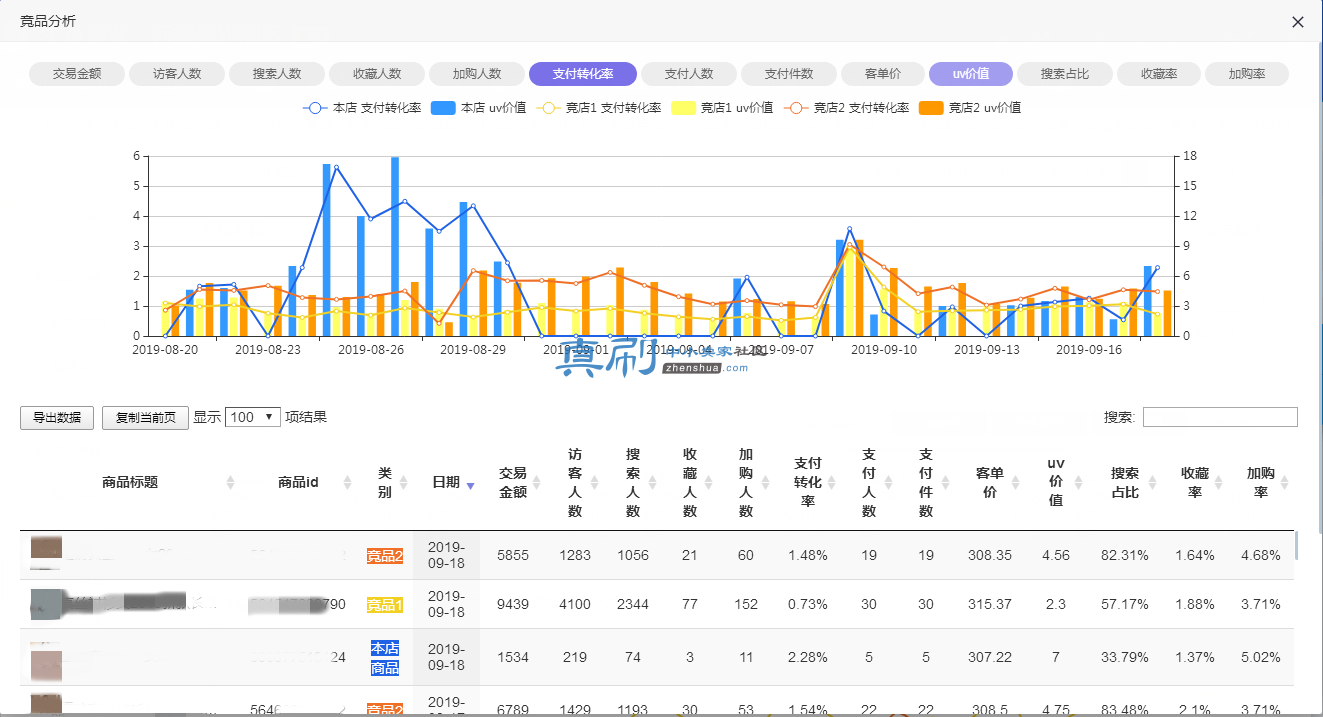Click the 导出数据 button
This screenshot has width=1323, height=717.
[x=57, y=418]
